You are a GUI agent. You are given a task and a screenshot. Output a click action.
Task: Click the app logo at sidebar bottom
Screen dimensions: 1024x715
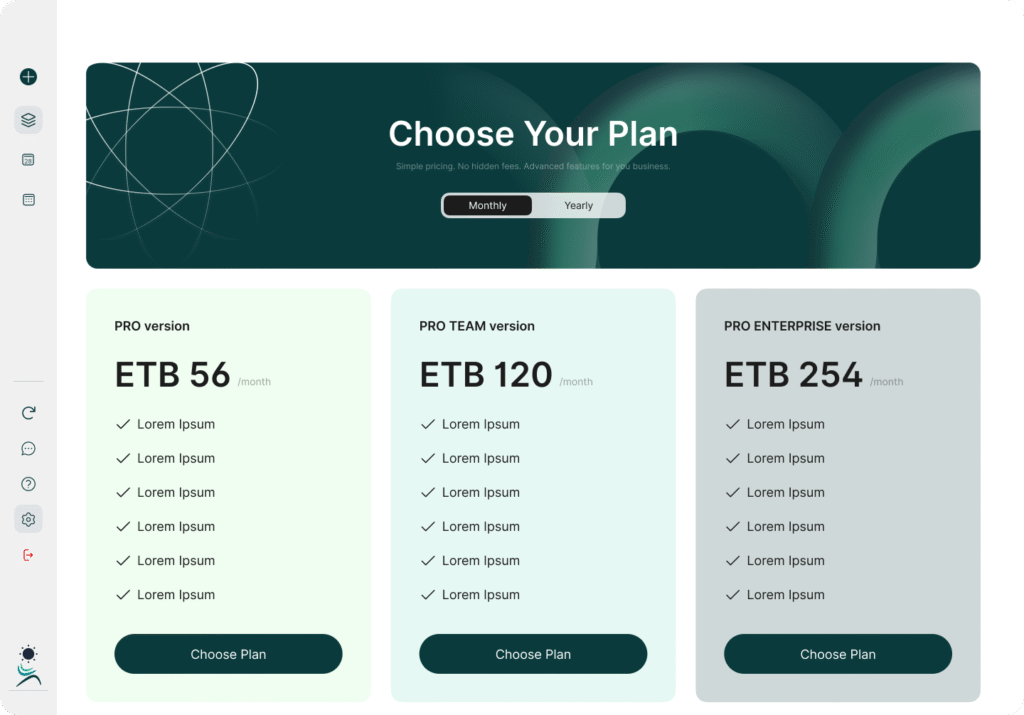click(28, 676)
